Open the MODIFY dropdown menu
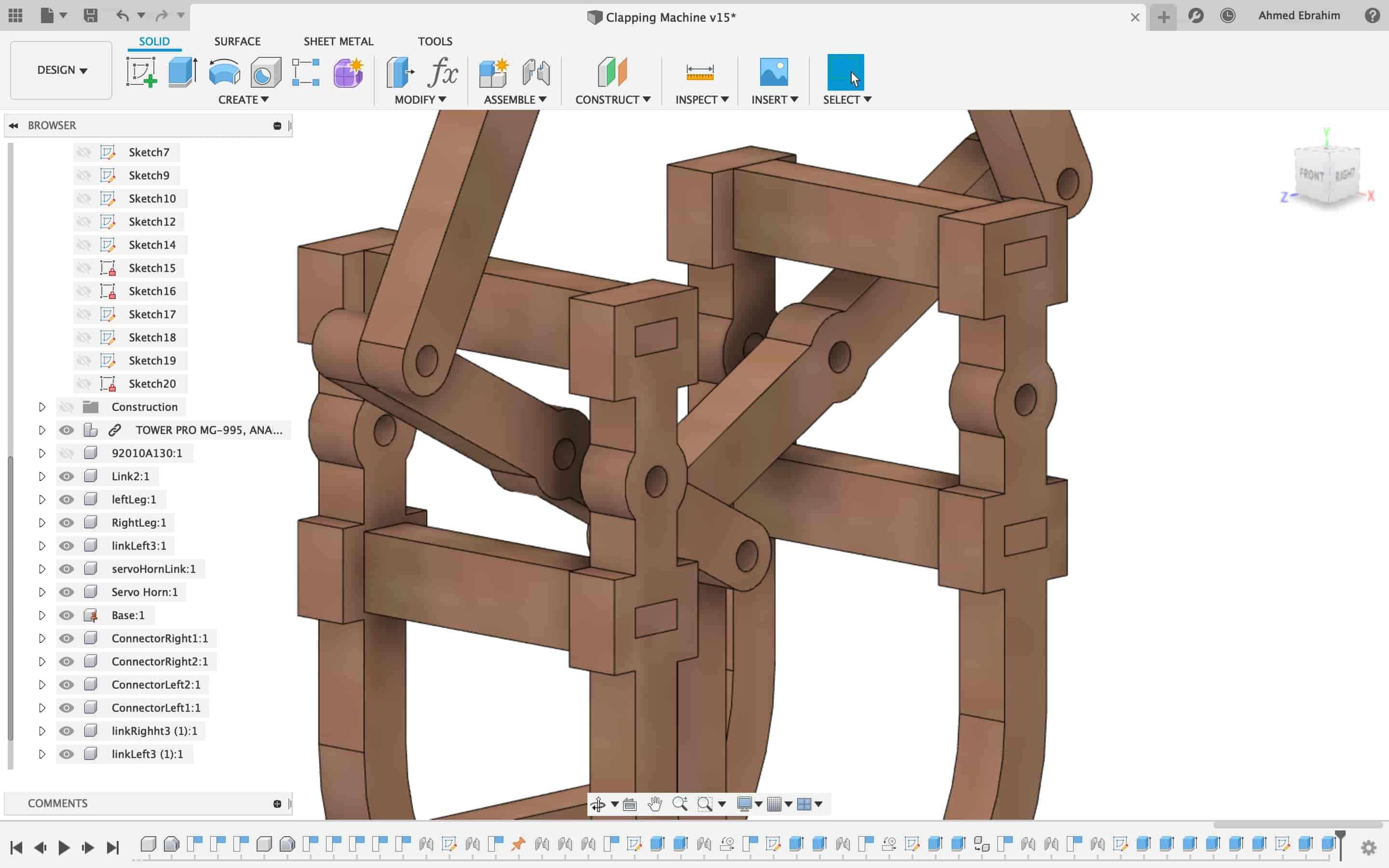This screenshot has width=1389, height=868. pyautogui.click(x=420, y=99)
